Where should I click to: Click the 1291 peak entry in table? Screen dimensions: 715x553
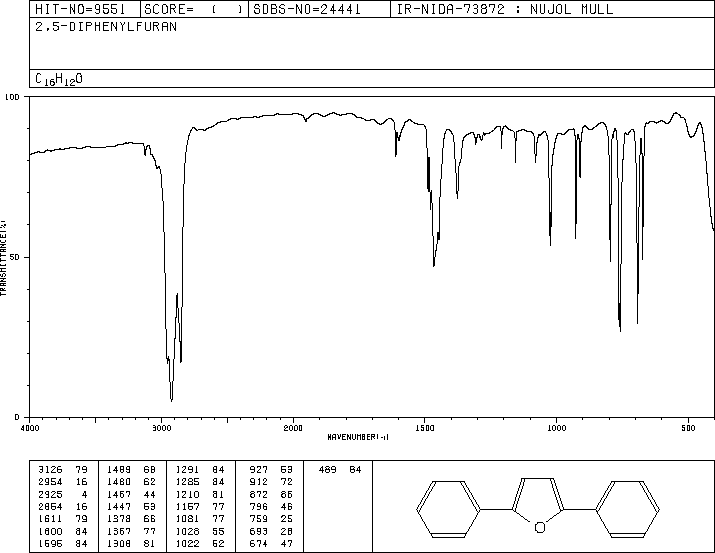point(200,470)
